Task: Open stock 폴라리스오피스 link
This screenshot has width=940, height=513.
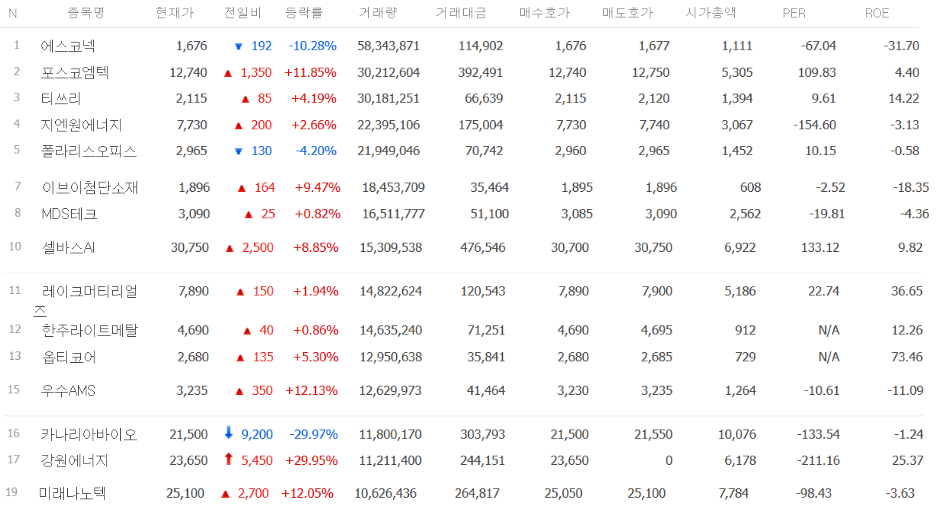Action: tap(89, 150)
